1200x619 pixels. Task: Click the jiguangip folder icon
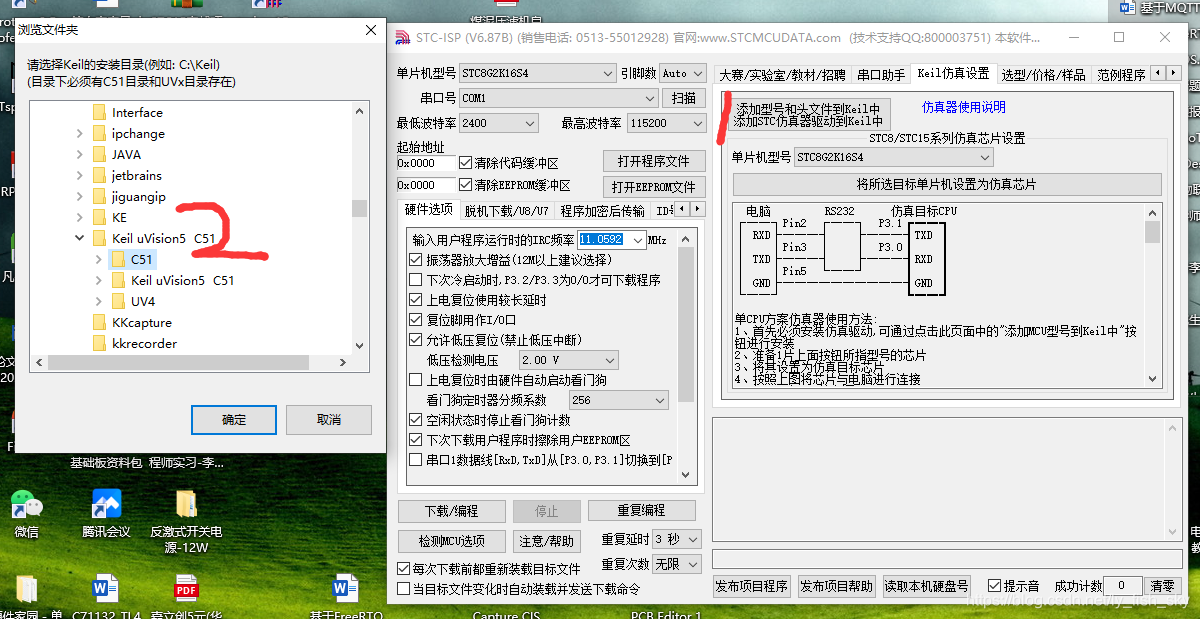point(99,196)
